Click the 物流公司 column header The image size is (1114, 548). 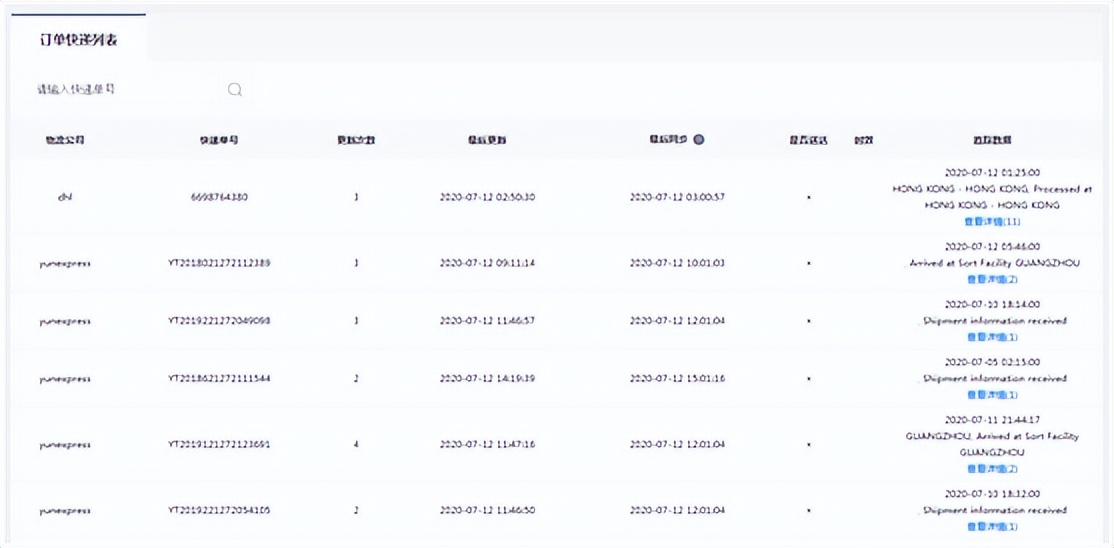(x=65, y=140)
